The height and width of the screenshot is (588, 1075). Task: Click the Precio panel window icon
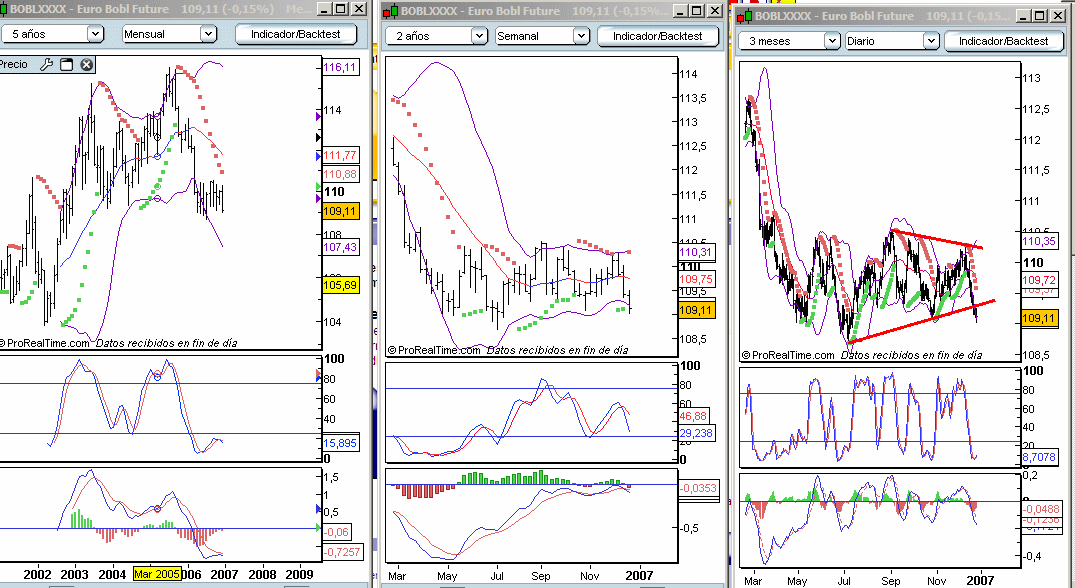66,65
